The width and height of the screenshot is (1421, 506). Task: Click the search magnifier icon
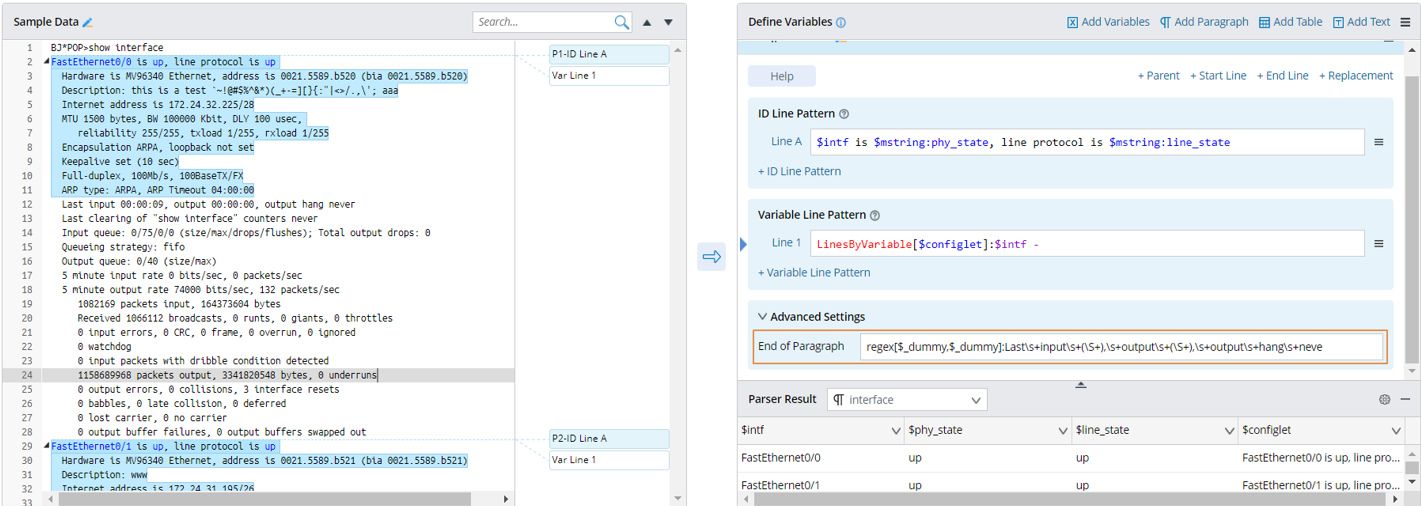tap(622, 22)
